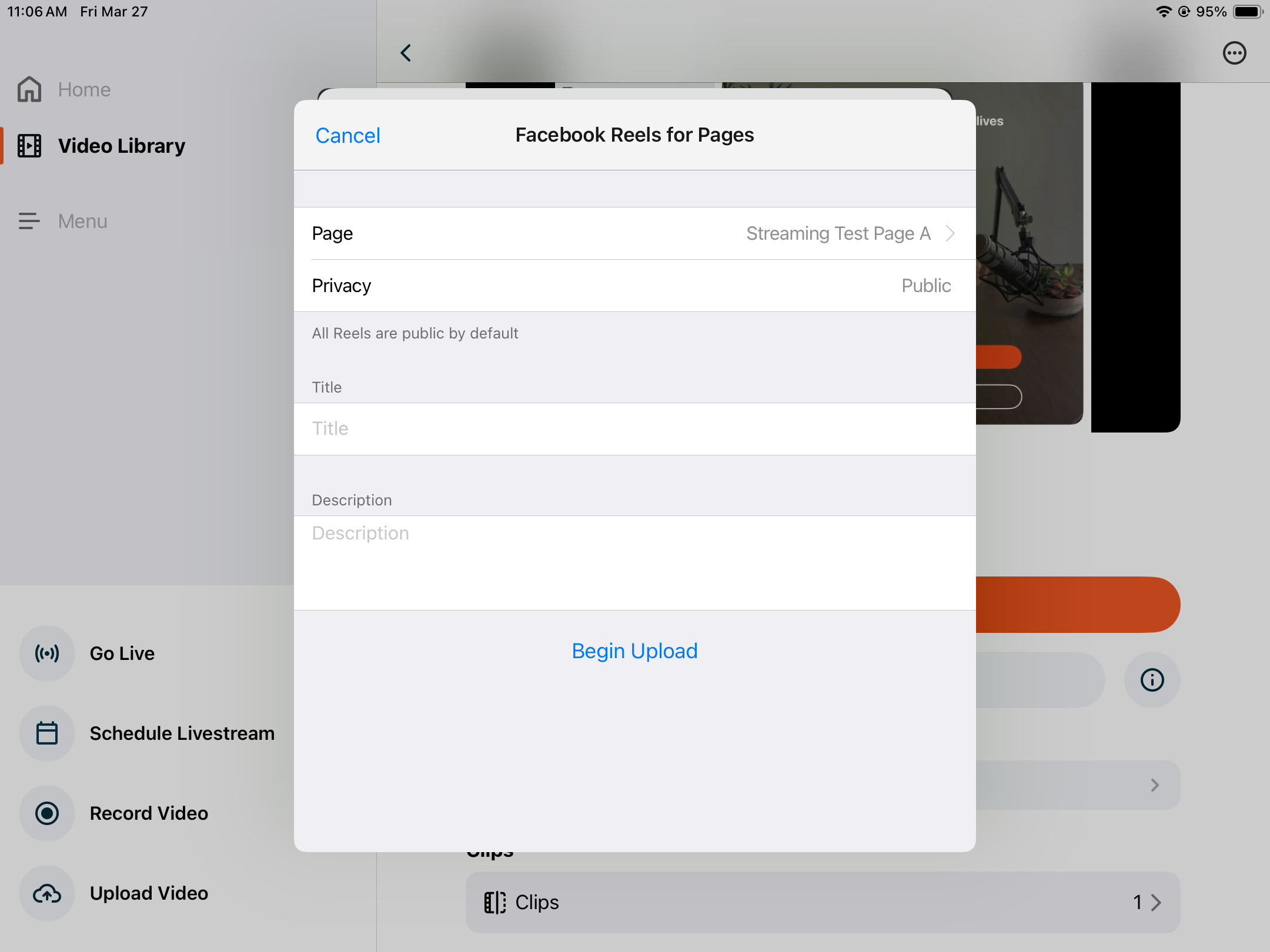Tap the Privacy Public row
The height and width of the screenshot is (952, 1270).
[x=634, y=286]
